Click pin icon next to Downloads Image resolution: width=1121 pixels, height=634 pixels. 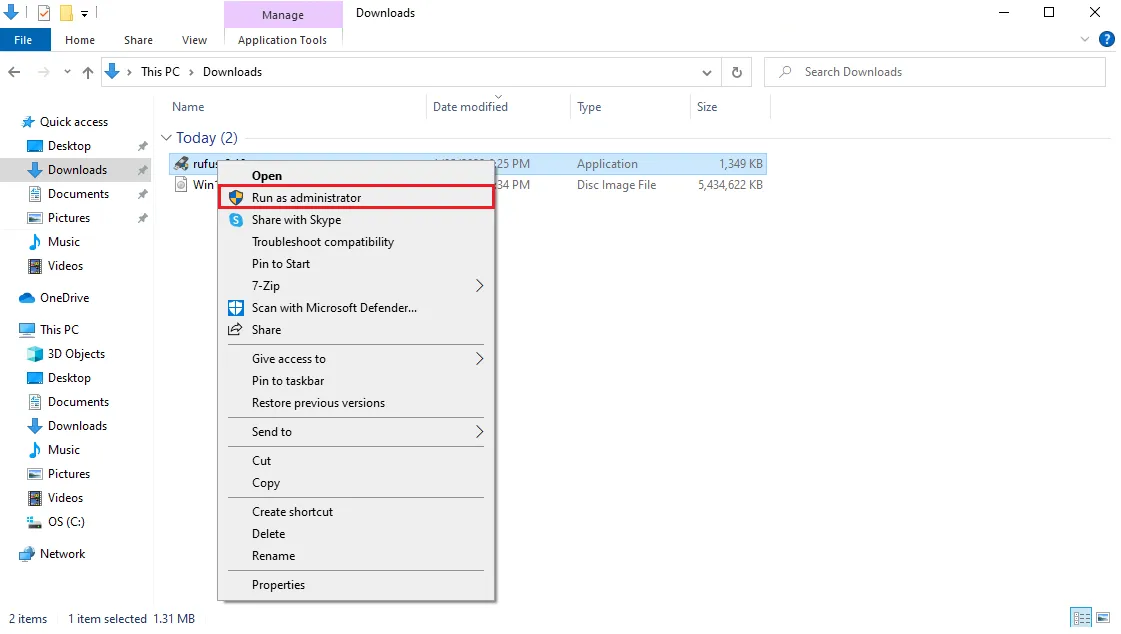point(142,170)
